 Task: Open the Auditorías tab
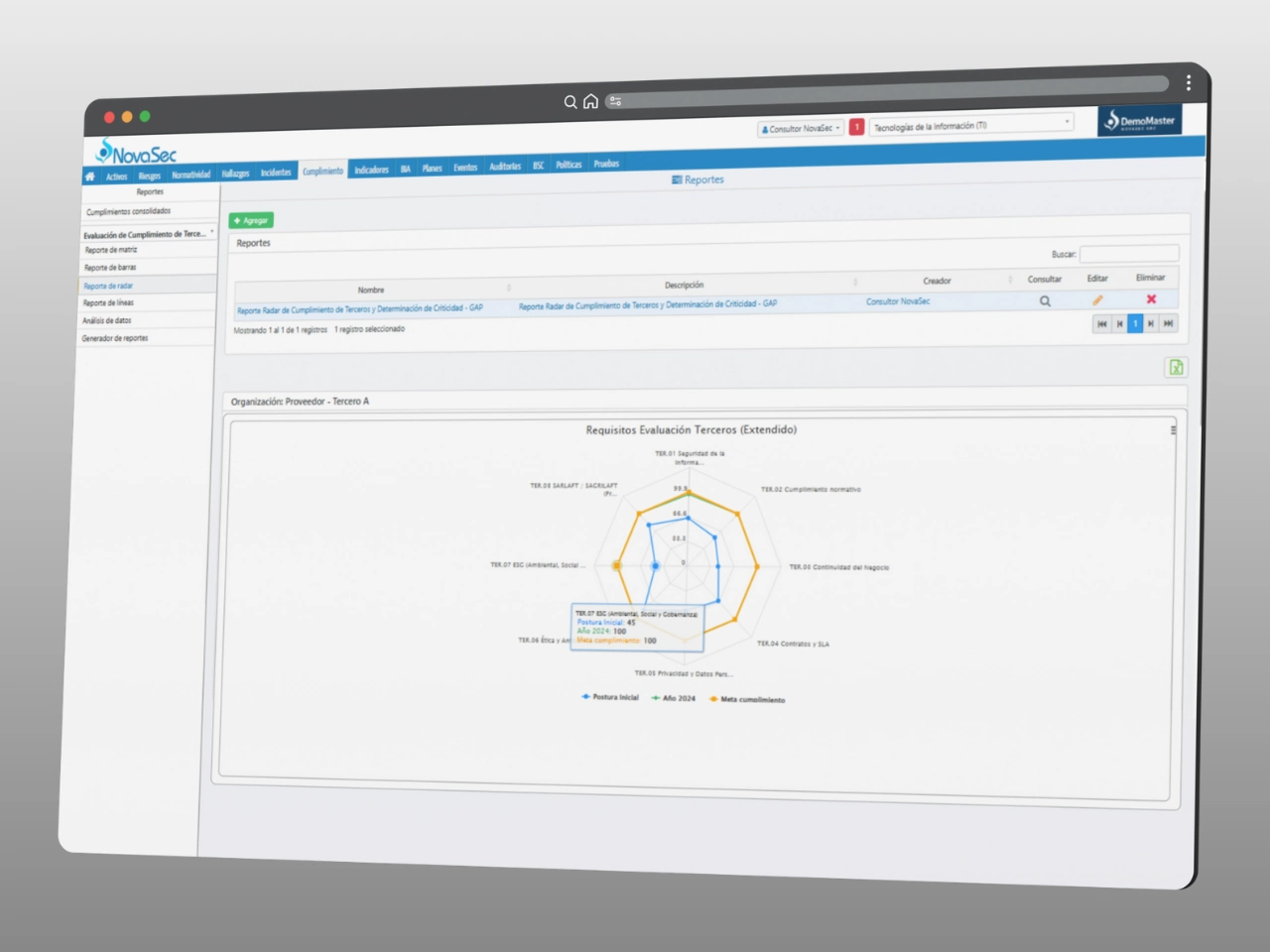(x=504, y=167)
